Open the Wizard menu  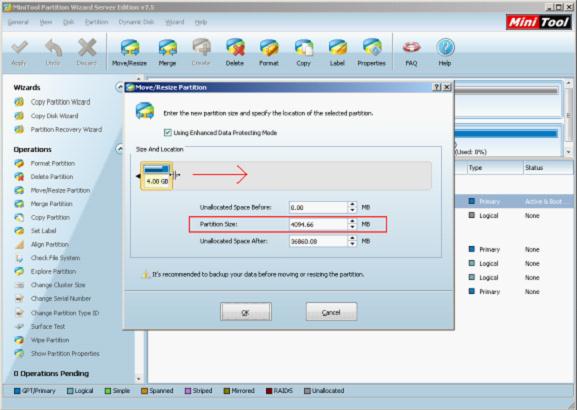[175, 22]
